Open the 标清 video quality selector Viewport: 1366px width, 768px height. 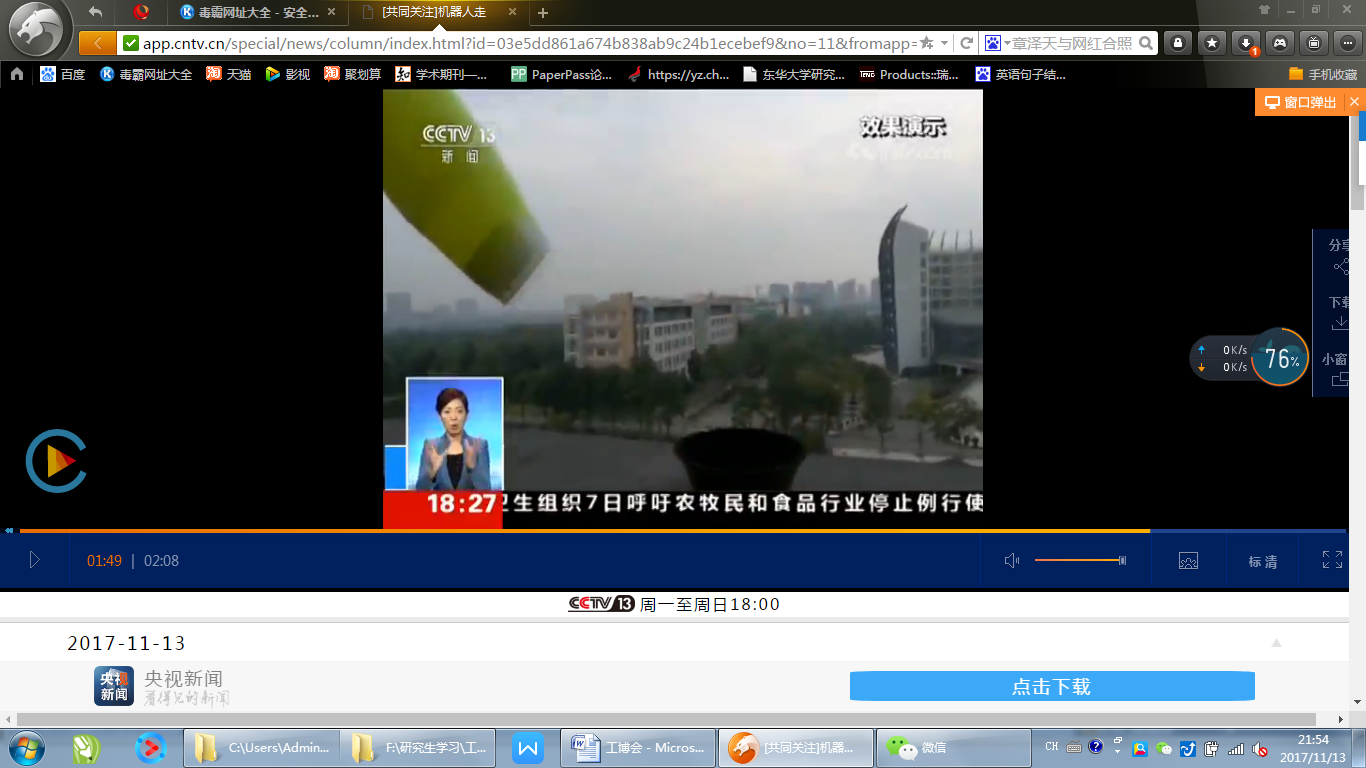point(1262,561)
